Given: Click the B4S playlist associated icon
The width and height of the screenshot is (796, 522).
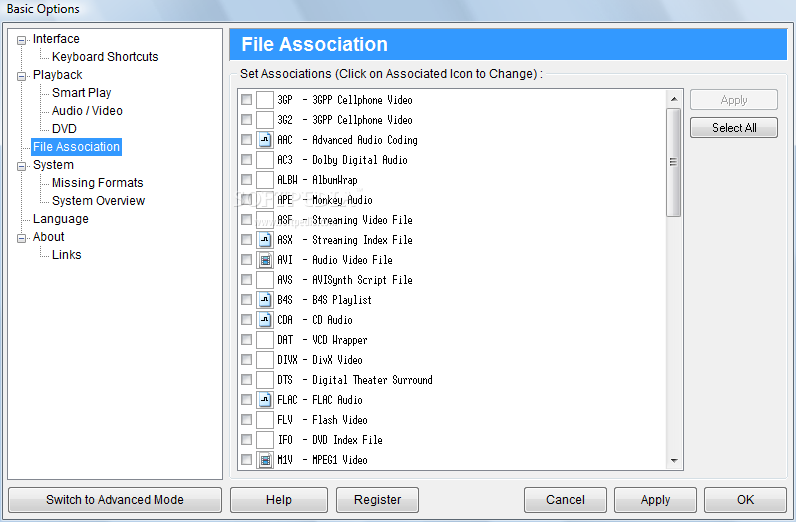Looking at the screenshot, I should coord(265,300).
